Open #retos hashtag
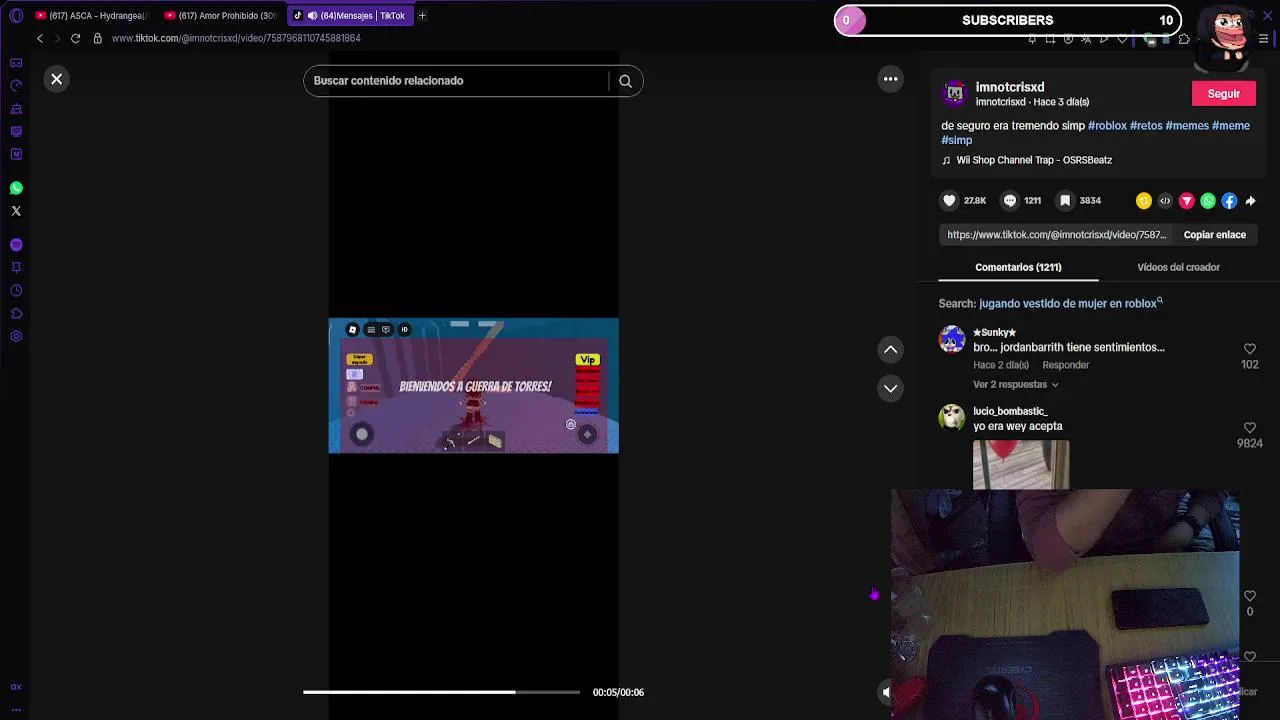Image resolution: width=1280 pixels, height=720 pixels. (x=1146, y=126)
